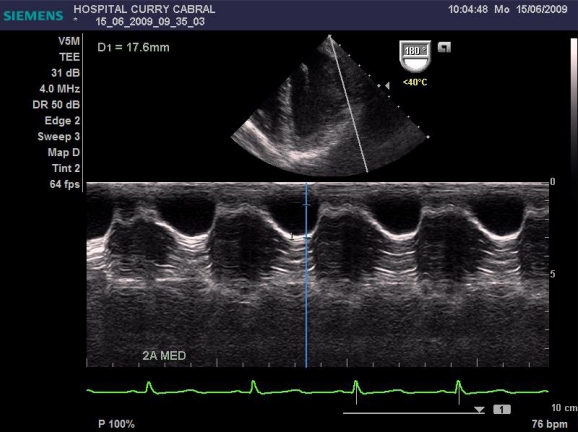
Task: Select the 31 dB gain setting
Action: [x=66, y=73]
